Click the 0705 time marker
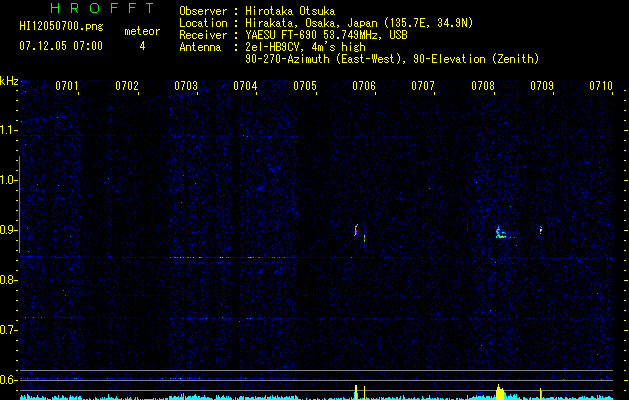The height and width of the screenshot is (400, 629). point(305,86)
